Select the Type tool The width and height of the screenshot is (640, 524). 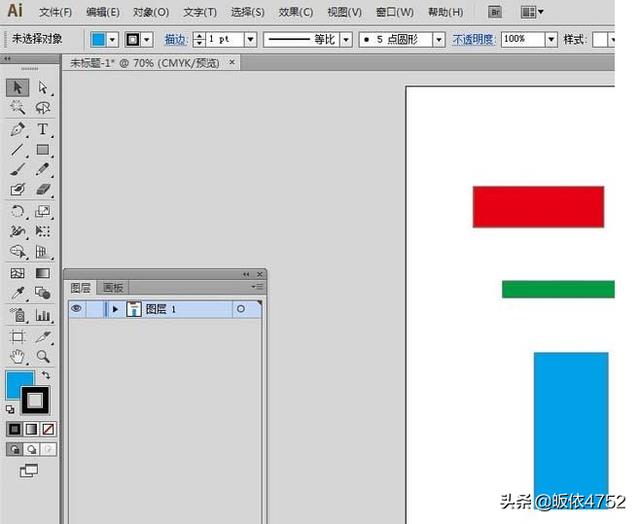[x=42, y=129]
